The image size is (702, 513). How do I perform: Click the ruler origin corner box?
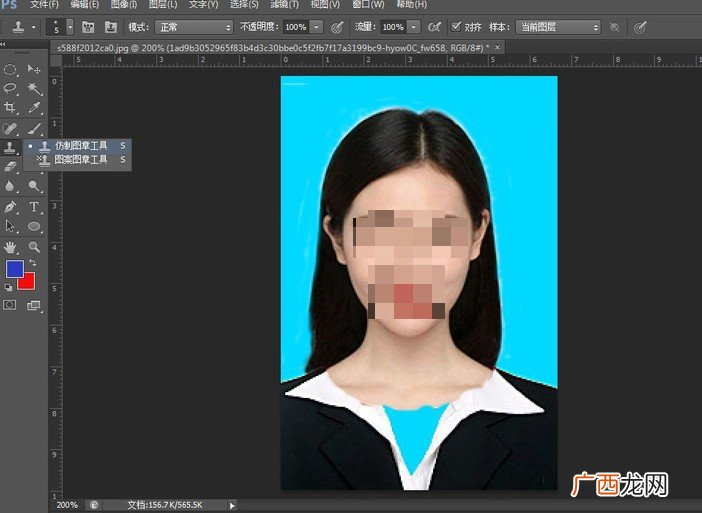56,60
